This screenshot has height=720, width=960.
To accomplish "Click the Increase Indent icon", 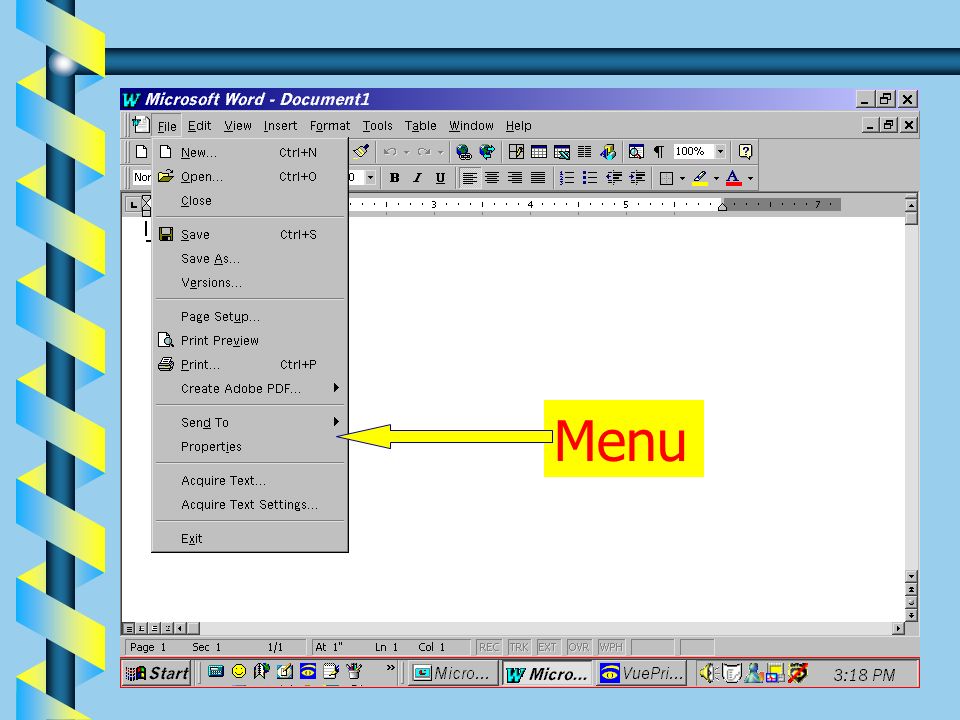I will [637, 178].
